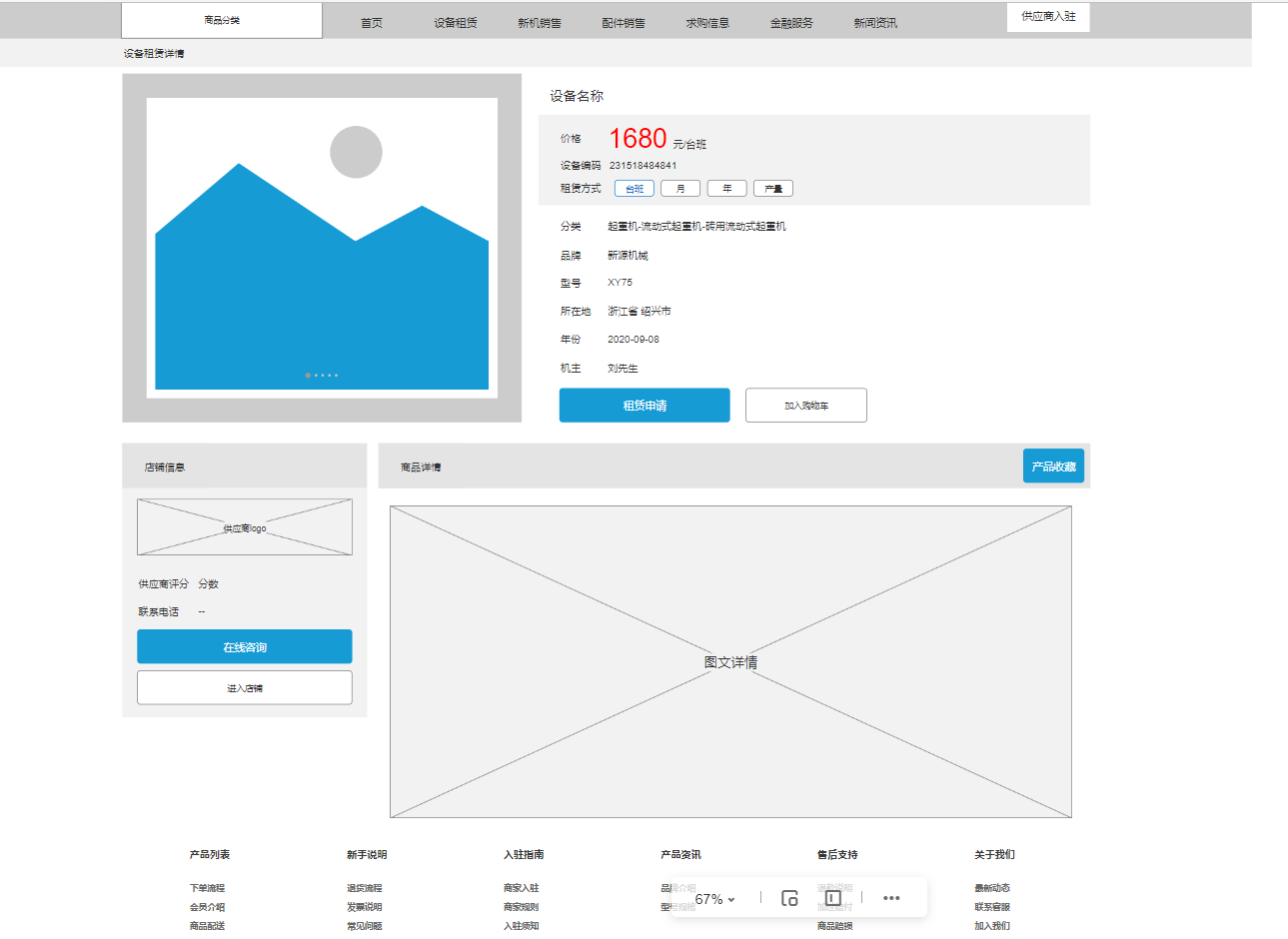The image size is (1288, 939).
Task: Click the 常见问题 footer link
Action: [x=365, y=926]
